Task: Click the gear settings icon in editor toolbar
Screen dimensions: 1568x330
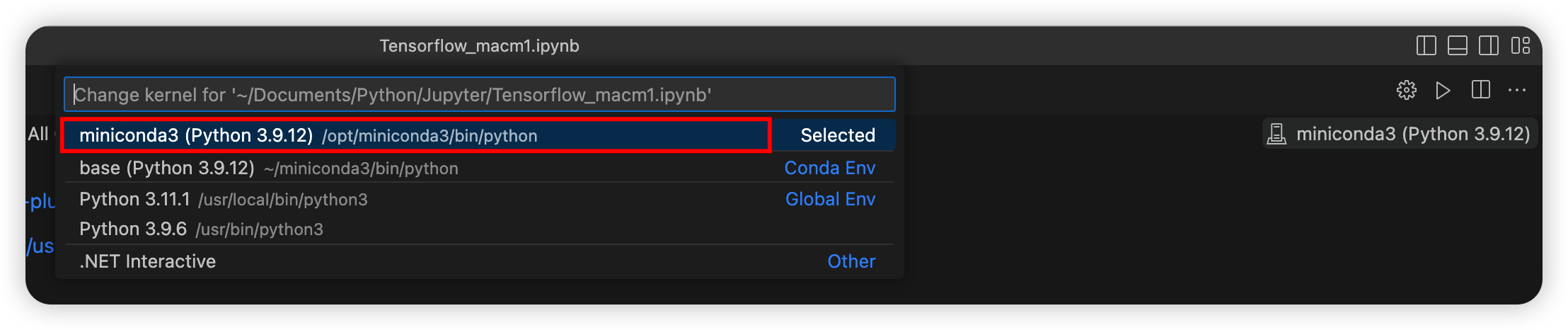Action: click(1406, 91)
